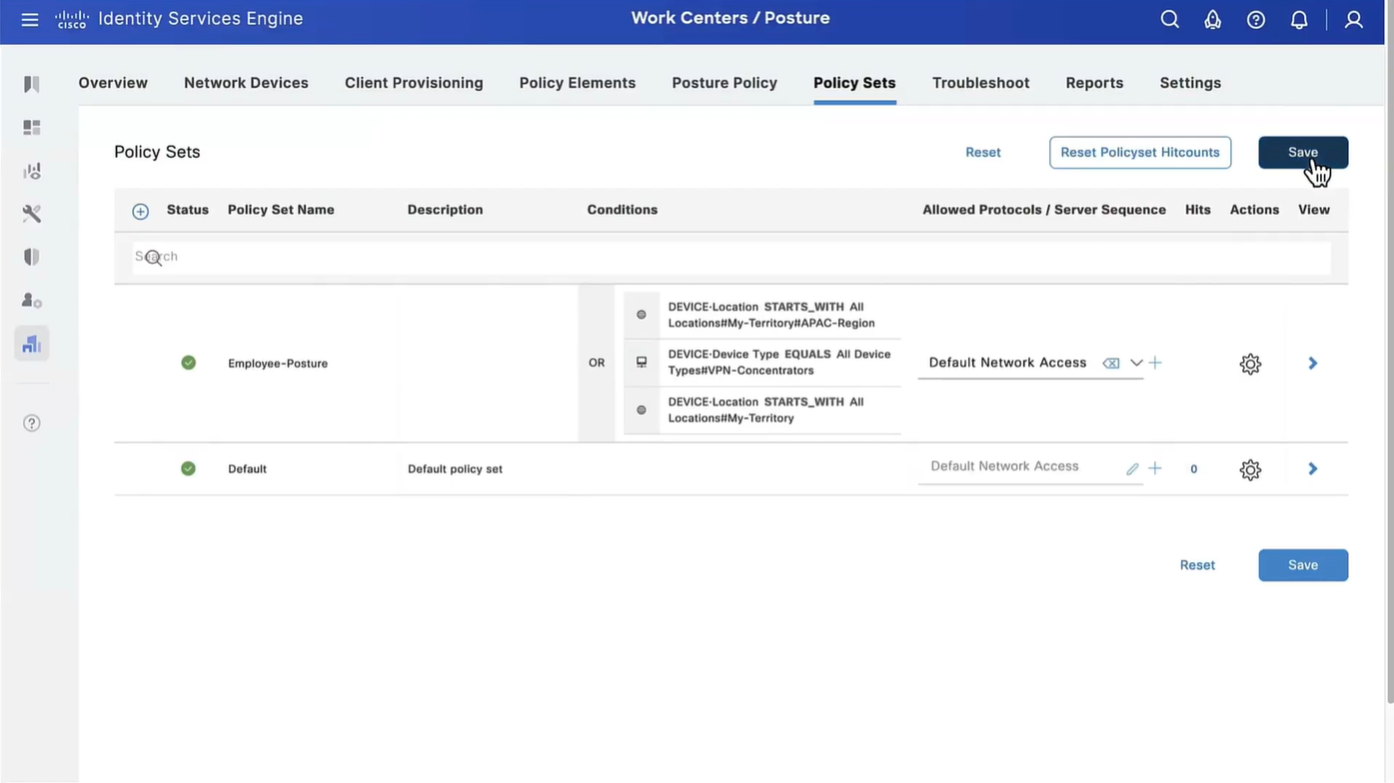The image size is (1394, 783).
Task: Open the help question mark icon in header
Action: click(x=1256, y=20)
